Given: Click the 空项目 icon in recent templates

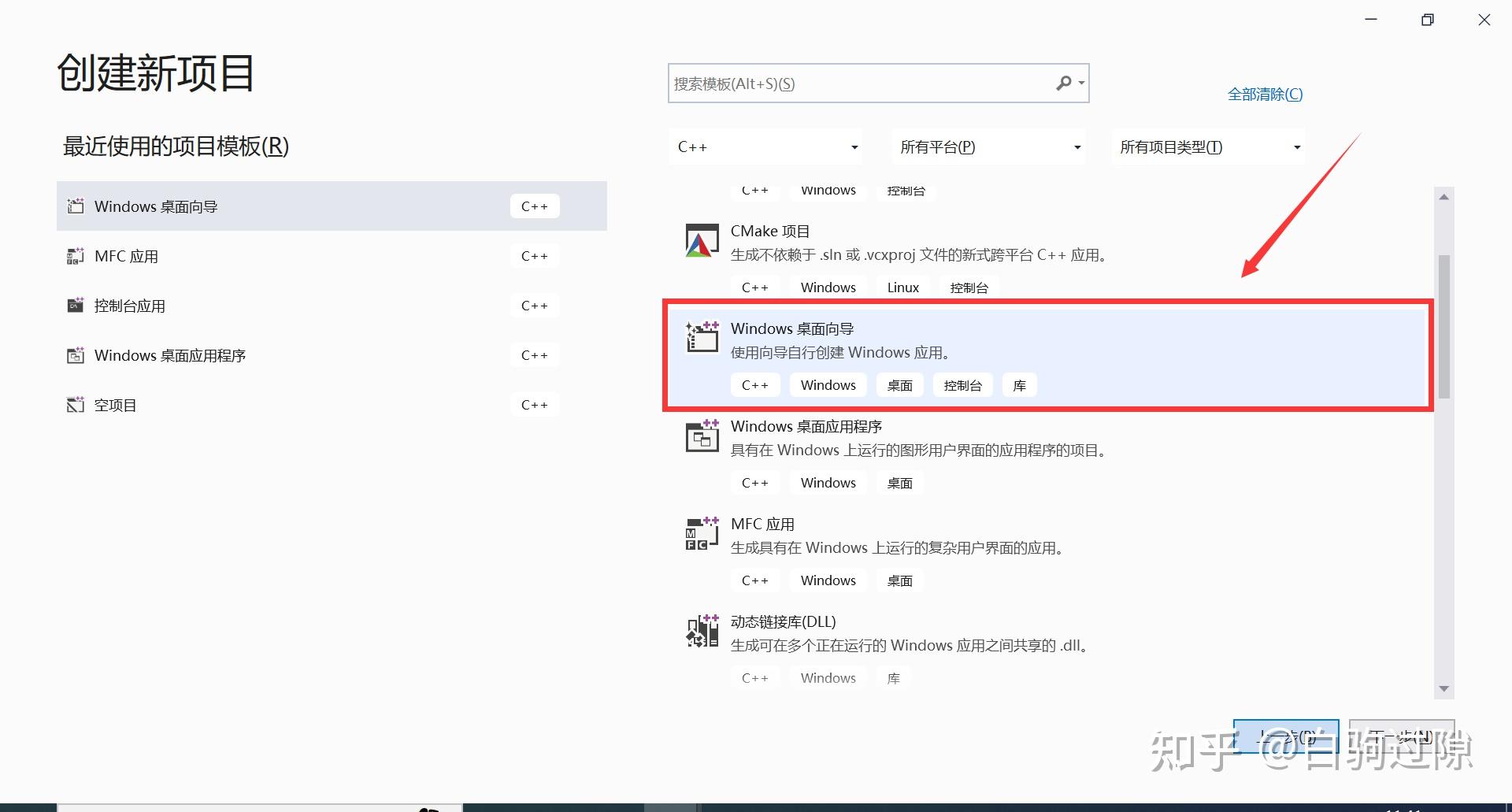Looking at the screenshot, I should [x=76, y=405].
